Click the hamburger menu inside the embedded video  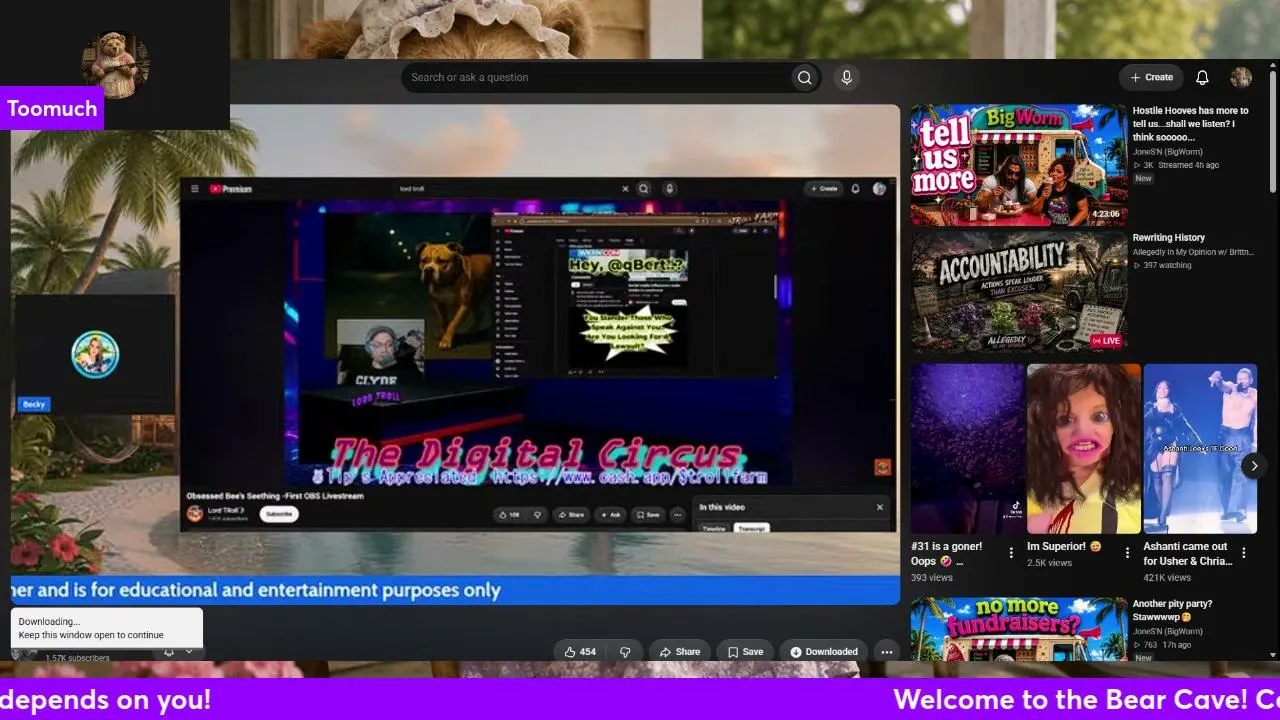click(195, 188)
